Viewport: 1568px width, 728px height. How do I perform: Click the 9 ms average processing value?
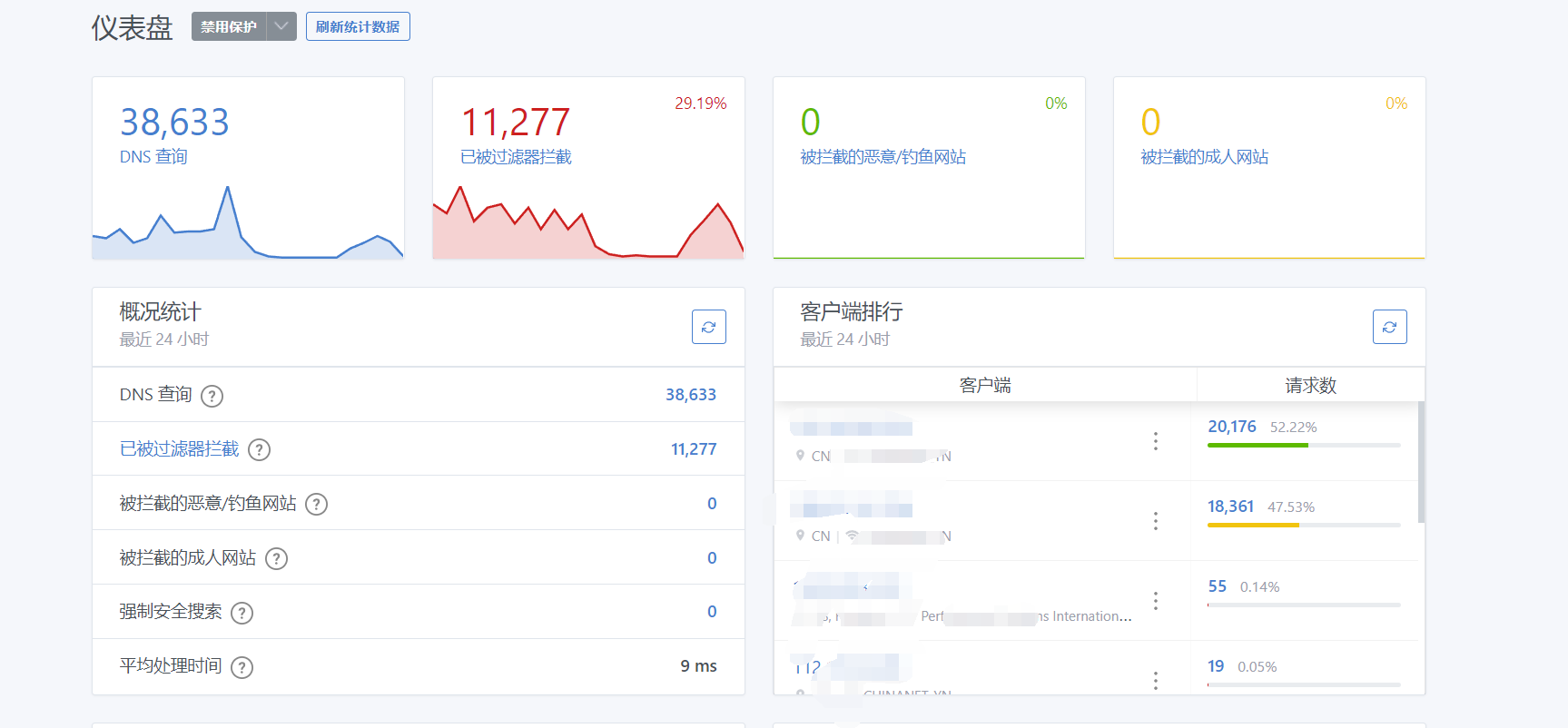(x=698, y=666)
